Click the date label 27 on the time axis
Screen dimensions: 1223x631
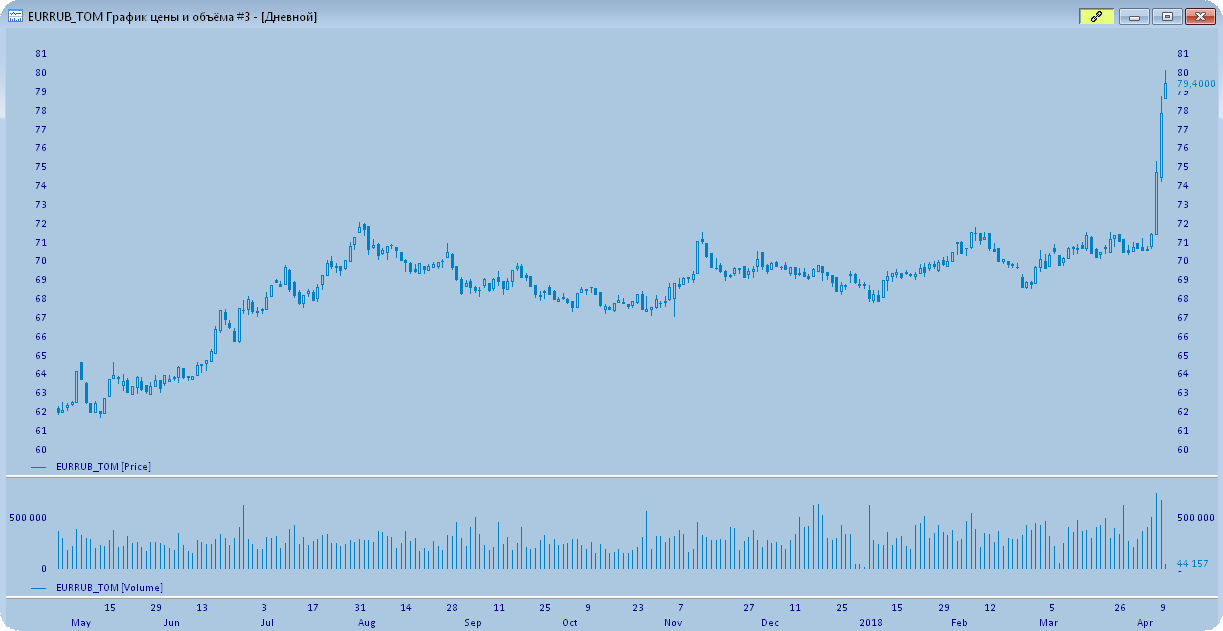click(748, 607)
